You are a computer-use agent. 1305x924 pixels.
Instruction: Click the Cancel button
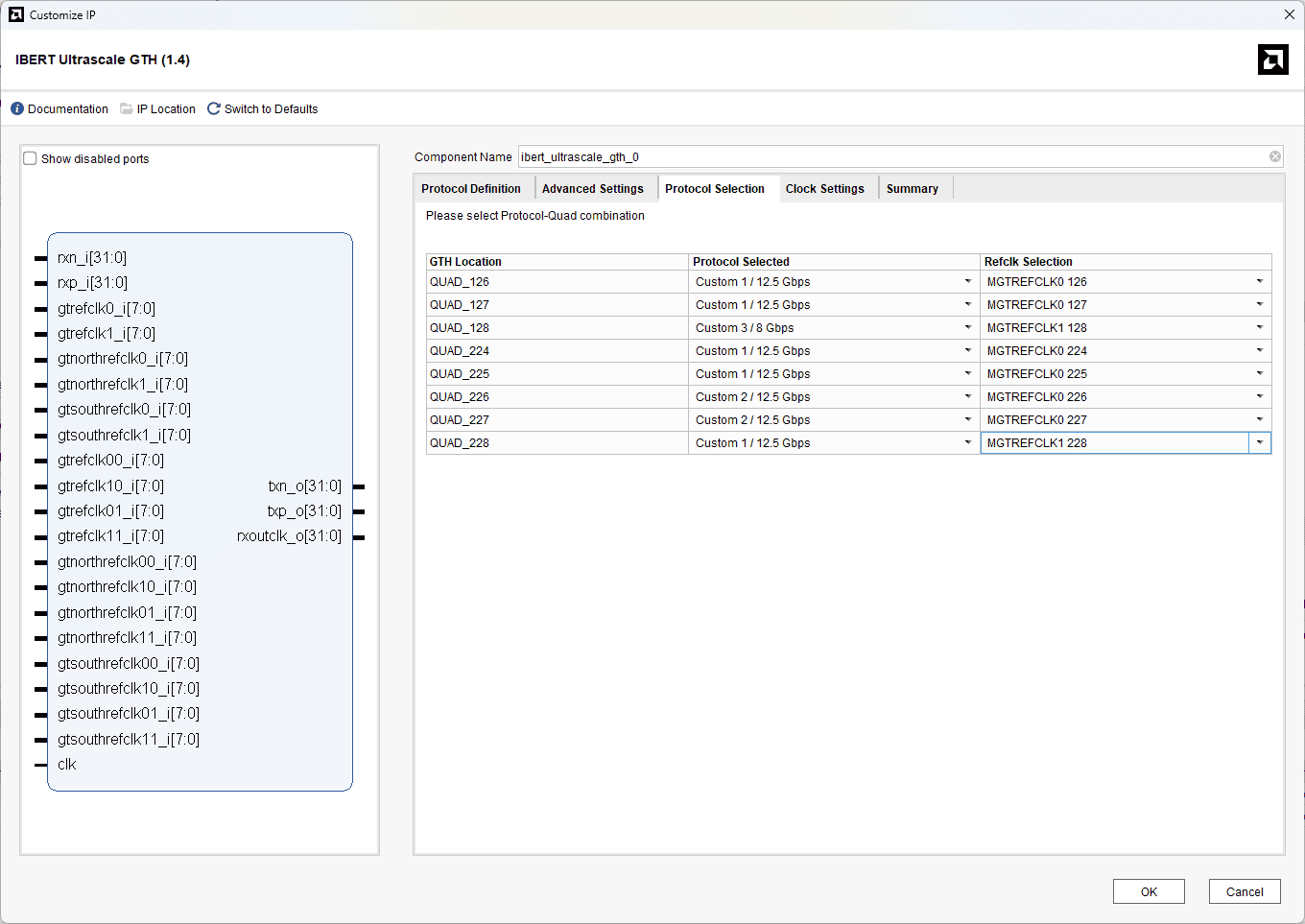pos(1244,892)
